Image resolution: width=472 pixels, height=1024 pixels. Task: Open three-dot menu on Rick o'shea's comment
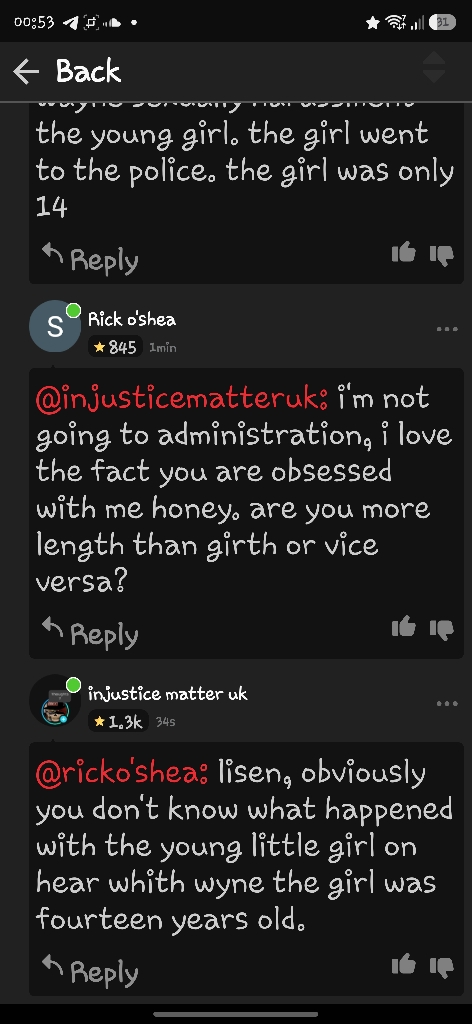(447, 329)
